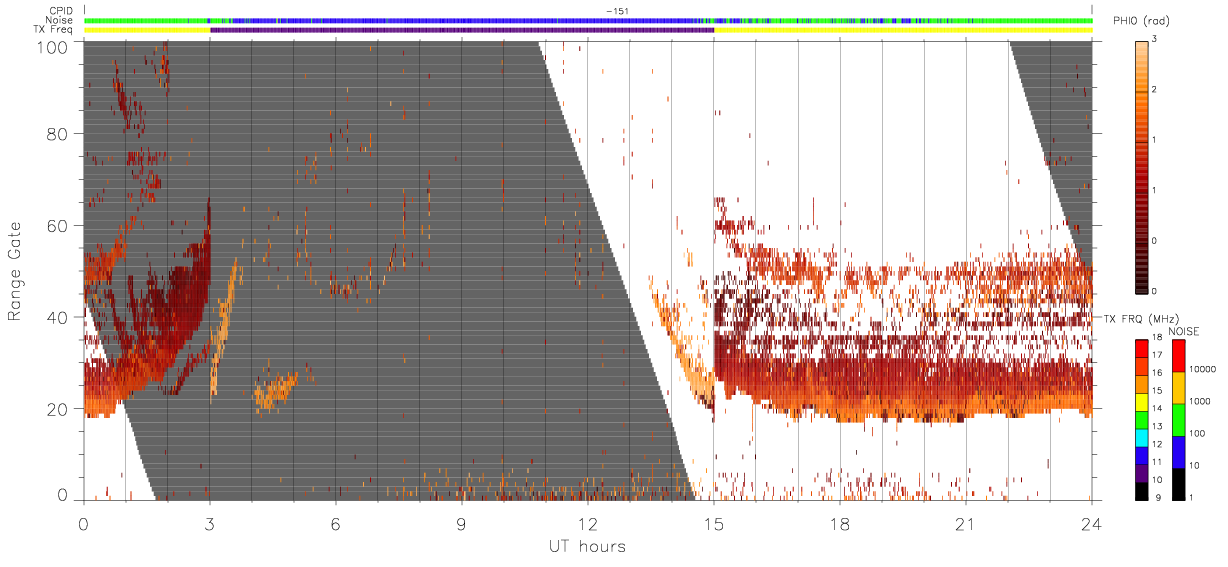
Task: Click UT hours tick label "3"
Action: (209, 524)
